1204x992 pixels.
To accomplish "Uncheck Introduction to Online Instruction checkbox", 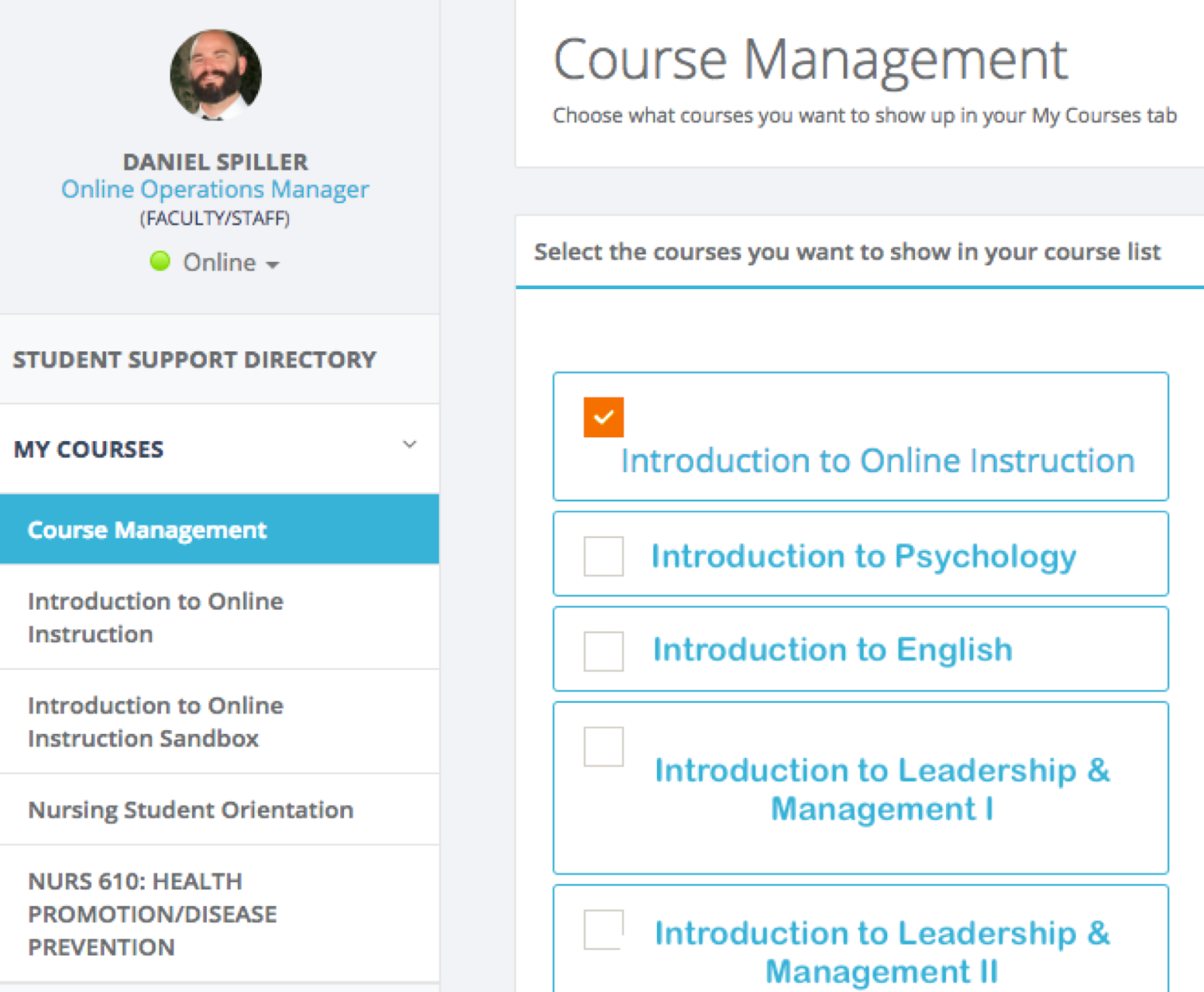I will (604, 417).
